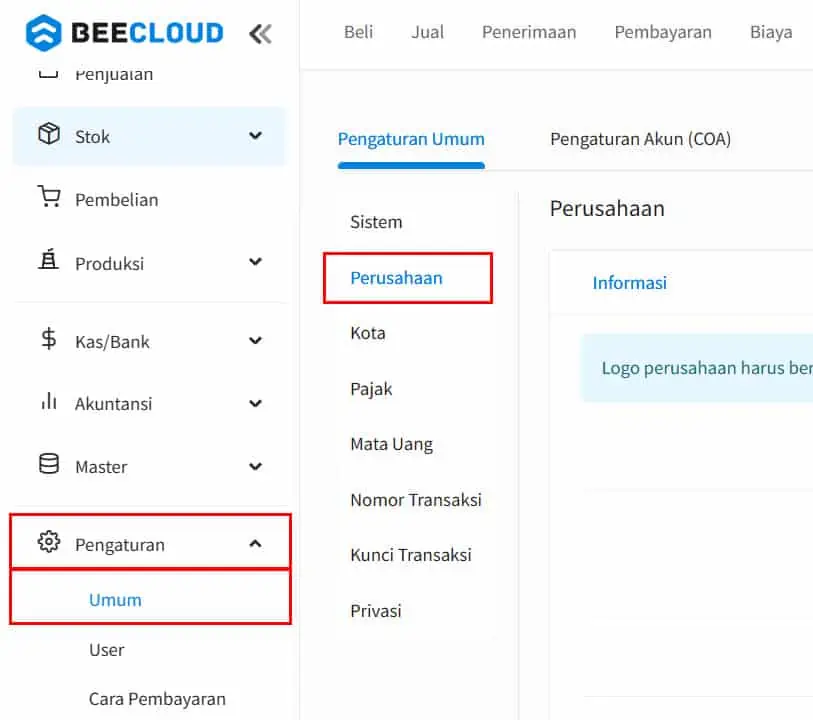Image resolution: width=813 pixels, height=720 pixels.
Task: Click the Kas/Bank dollar icon
Action: click(x=49, y=339)
